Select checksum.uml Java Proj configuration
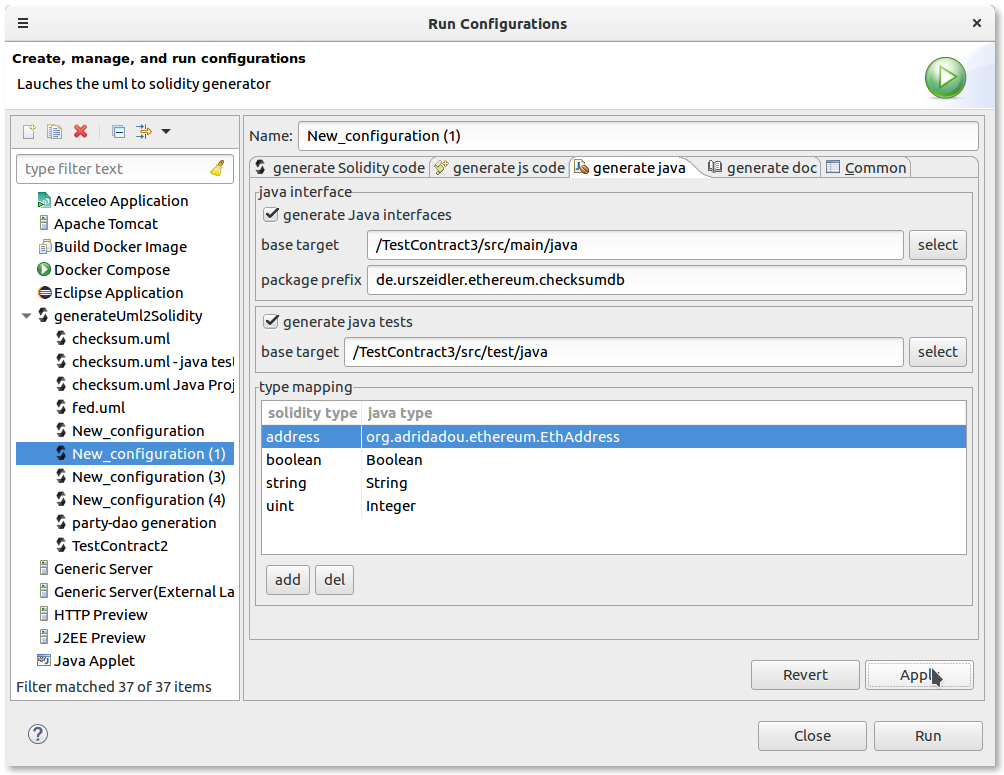 152,384
